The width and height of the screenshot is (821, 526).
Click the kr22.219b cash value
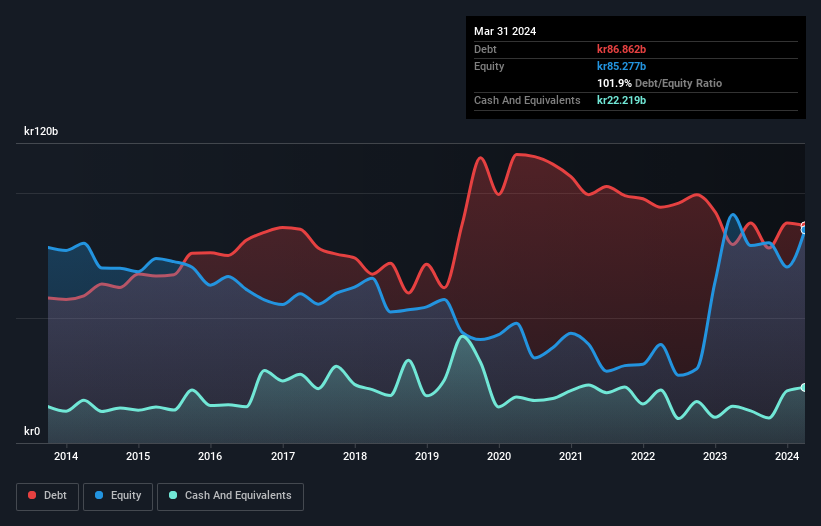[622, 100]
